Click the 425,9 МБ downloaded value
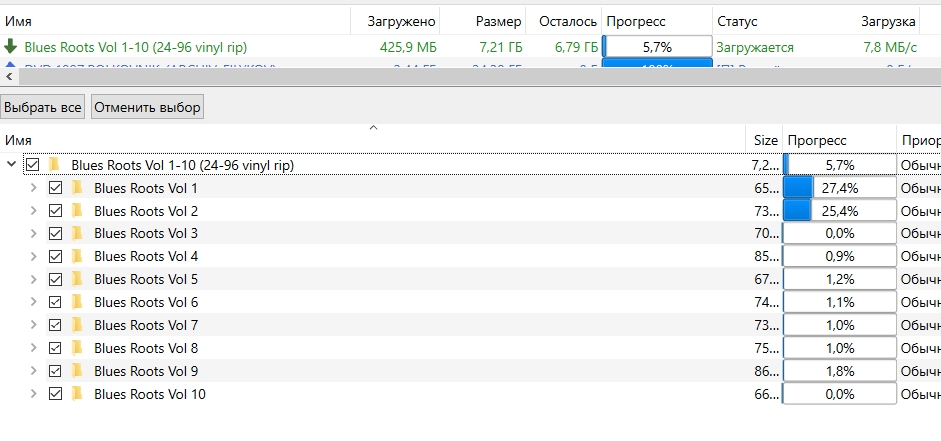941x441 pixels. 408,47
